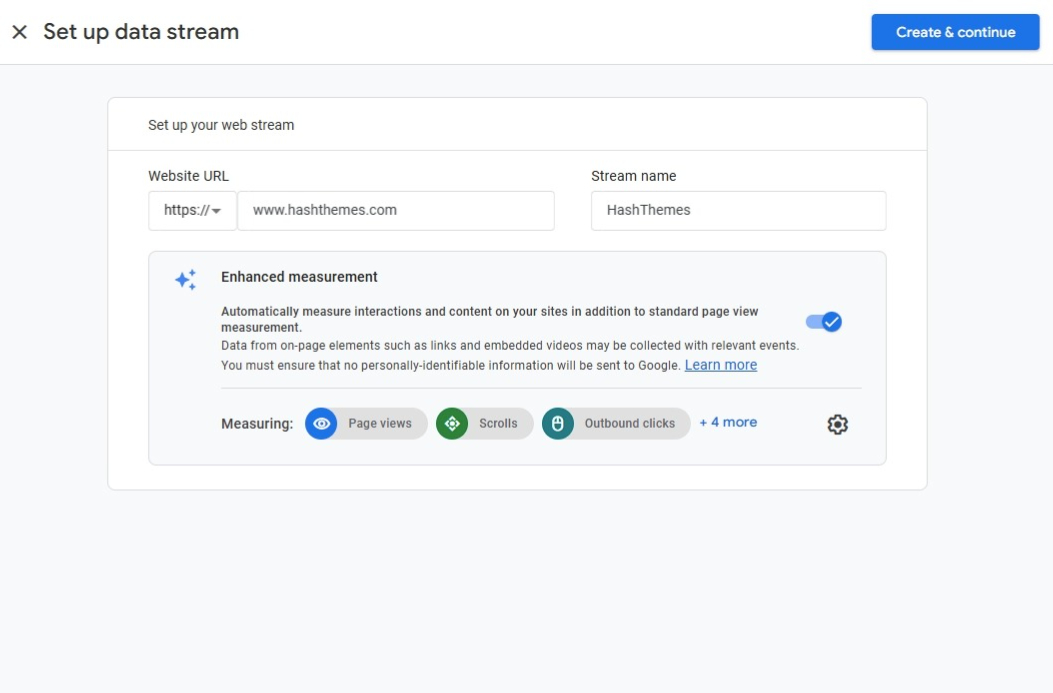Open the https:// protocol dropdown
Screen dimensions: 1053x693
[x=193, y=211]
